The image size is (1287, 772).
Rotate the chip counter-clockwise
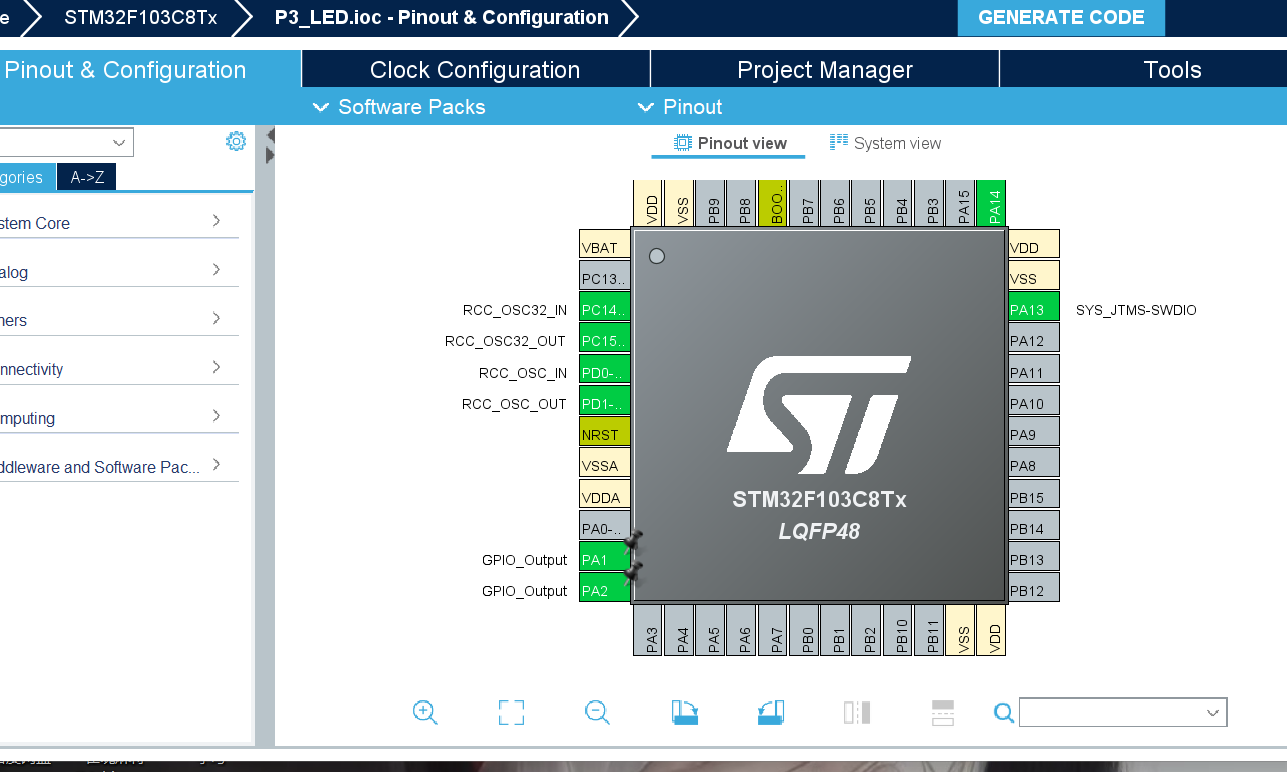770,712
